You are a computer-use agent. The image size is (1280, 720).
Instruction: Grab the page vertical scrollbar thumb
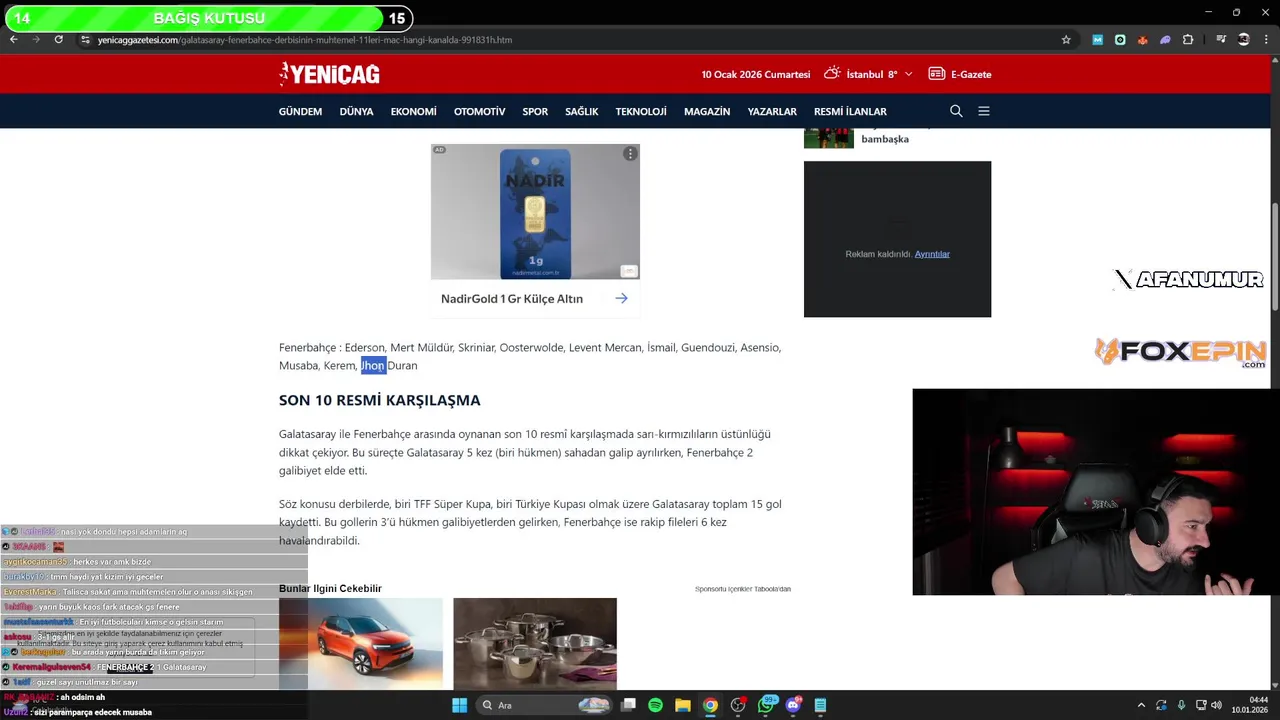pos(1275,258)
